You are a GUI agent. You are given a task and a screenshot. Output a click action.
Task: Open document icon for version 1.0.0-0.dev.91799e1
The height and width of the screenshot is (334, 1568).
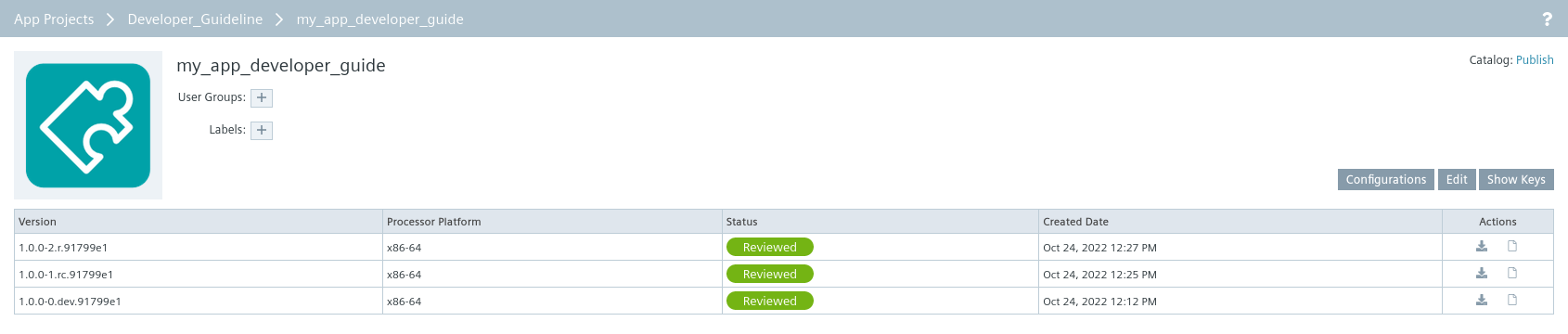(1512, 300)
